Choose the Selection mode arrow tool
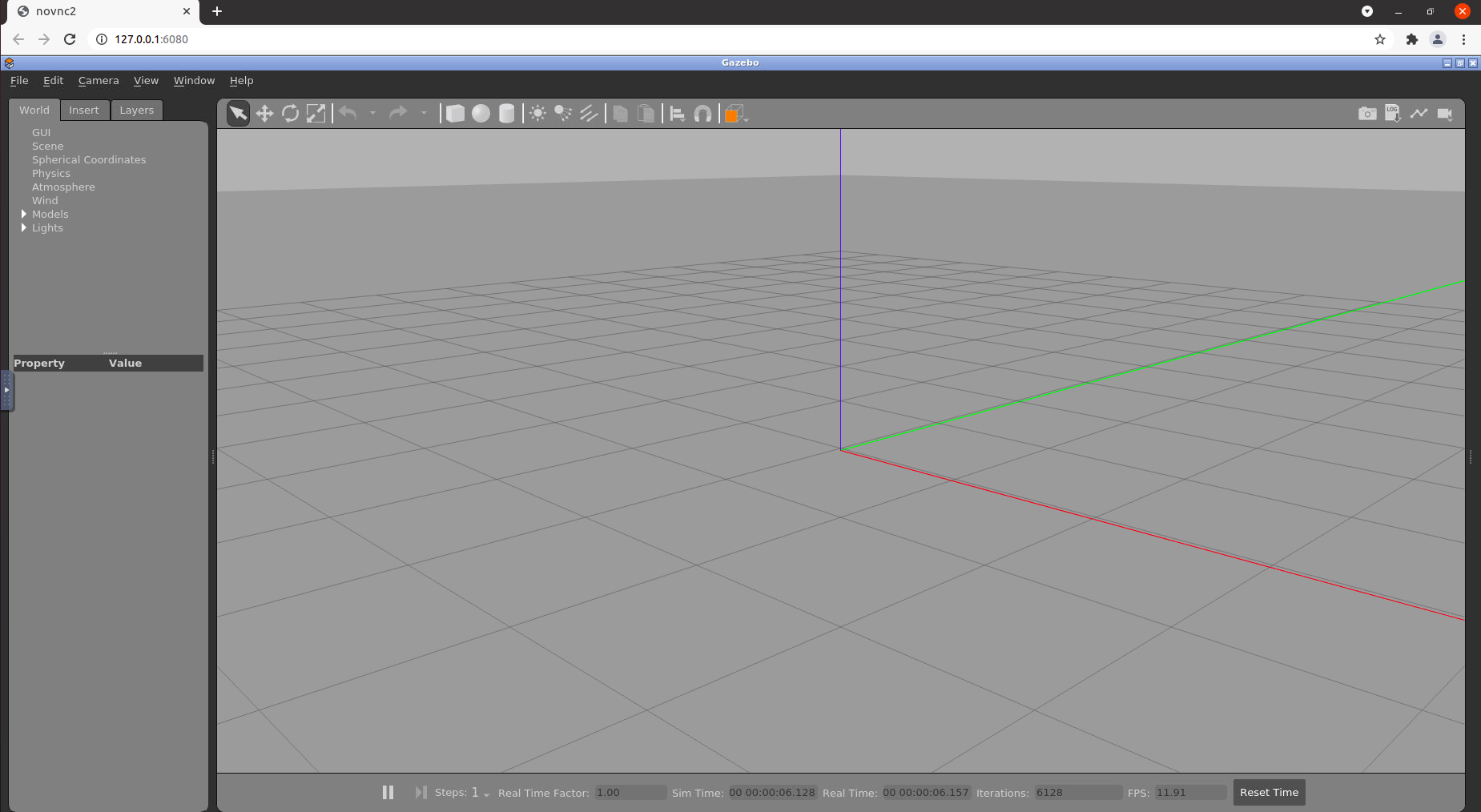1481x812 pixels. pos(238,114)
